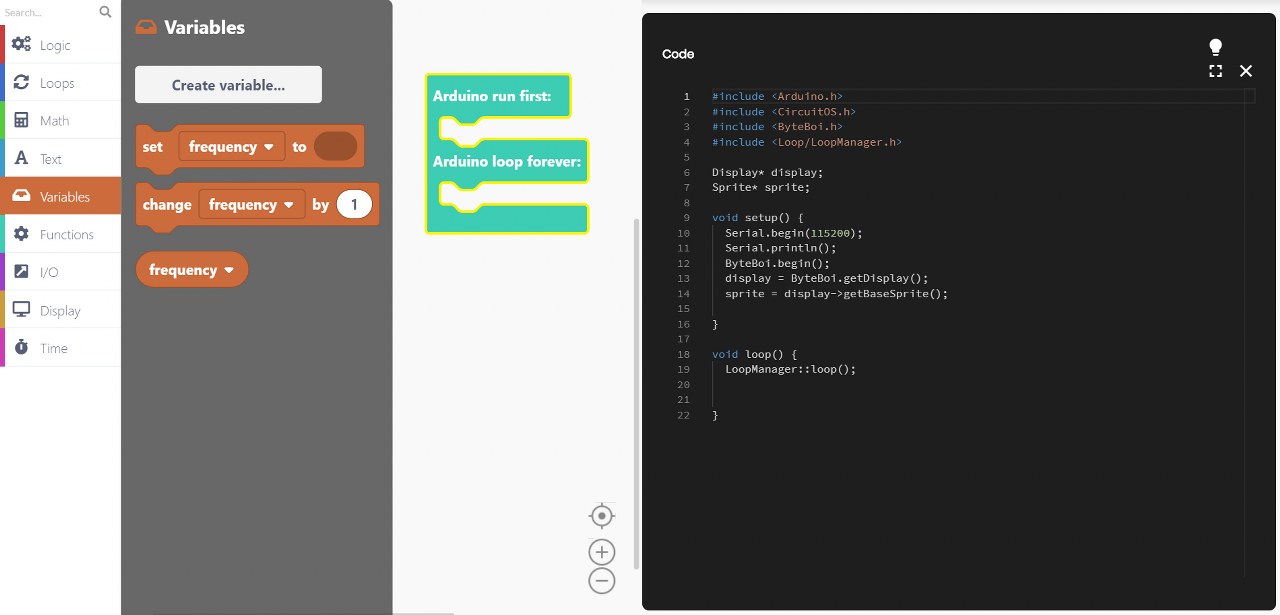The height and width of the screenshot is (615, 1280).
Task: Click code line #include <ByteBoi.h>
Action: tap(777, 127)
